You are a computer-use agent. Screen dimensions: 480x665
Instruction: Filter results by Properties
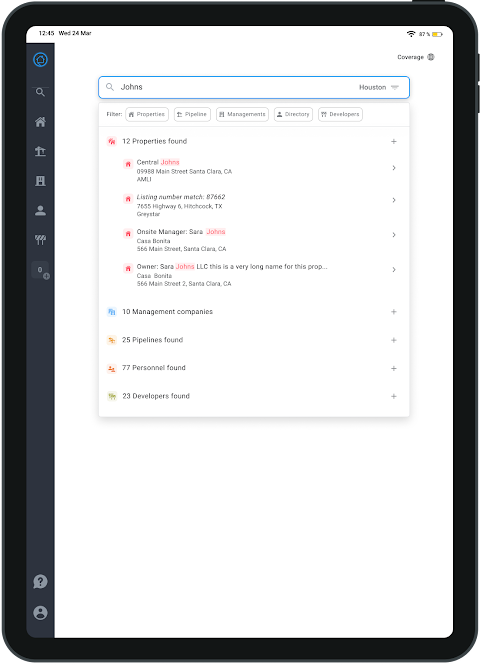click(x=147, y=115)
